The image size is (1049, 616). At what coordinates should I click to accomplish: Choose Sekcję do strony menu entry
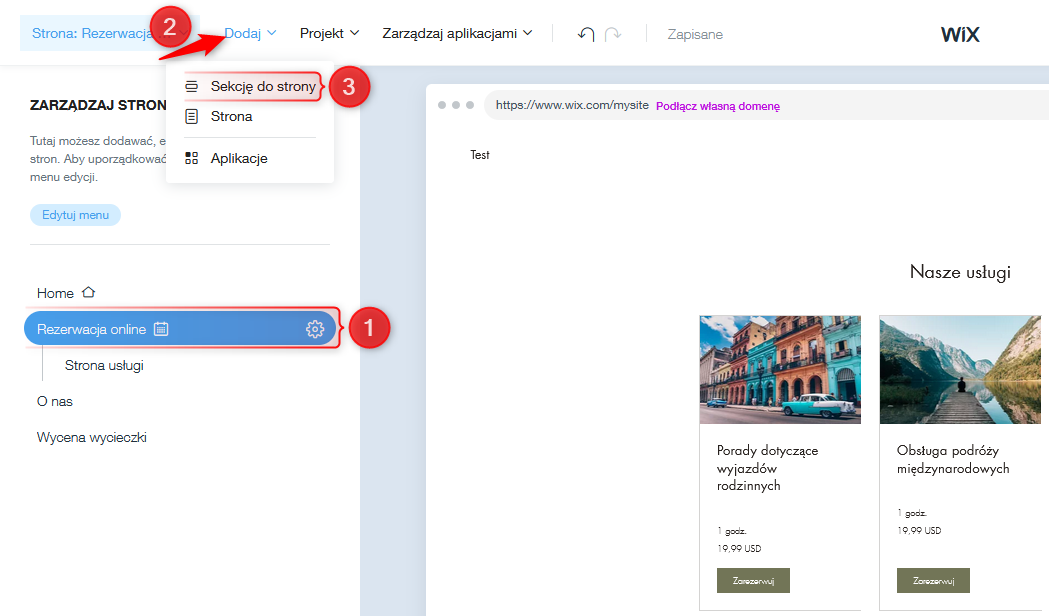pos(250,86)
